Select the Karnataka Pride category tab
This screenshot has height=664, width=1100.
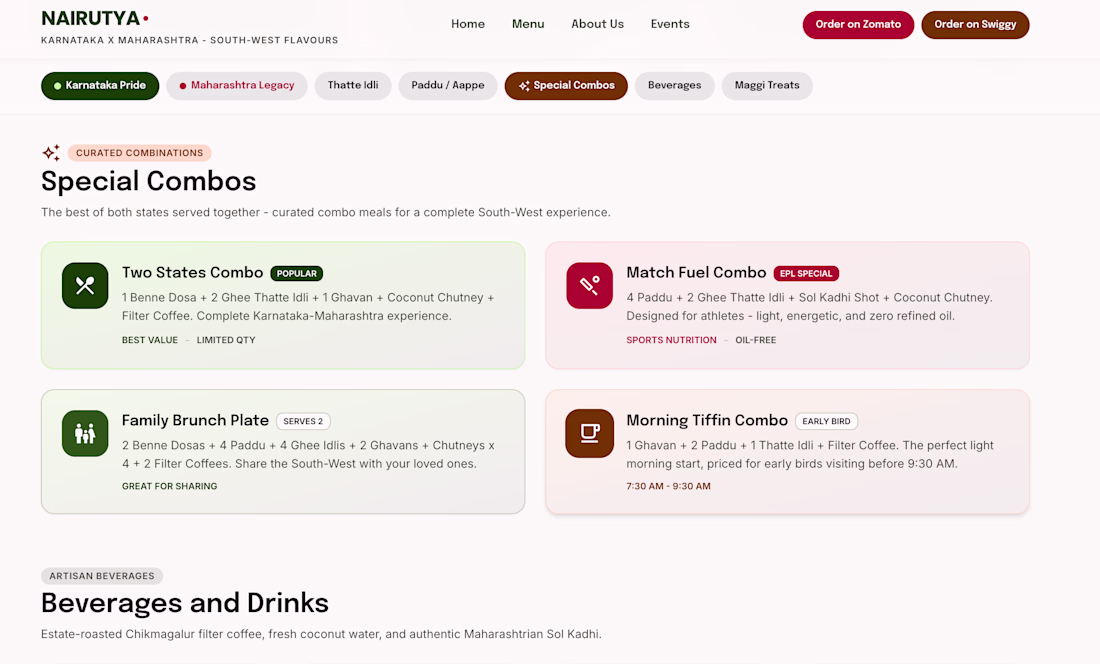point(100,86)
